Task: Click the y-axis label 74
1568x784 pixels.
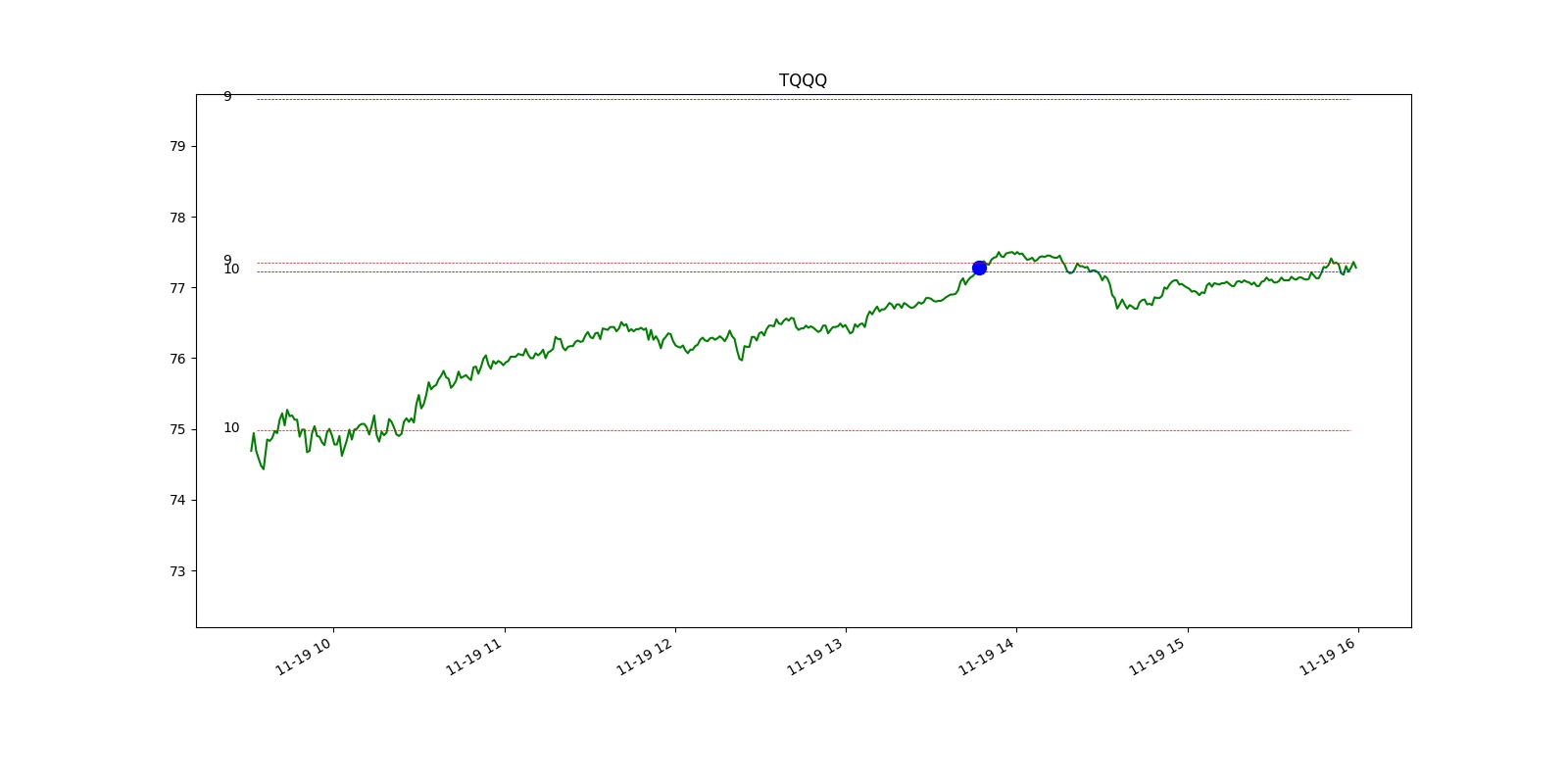Action: coord(177,500)
